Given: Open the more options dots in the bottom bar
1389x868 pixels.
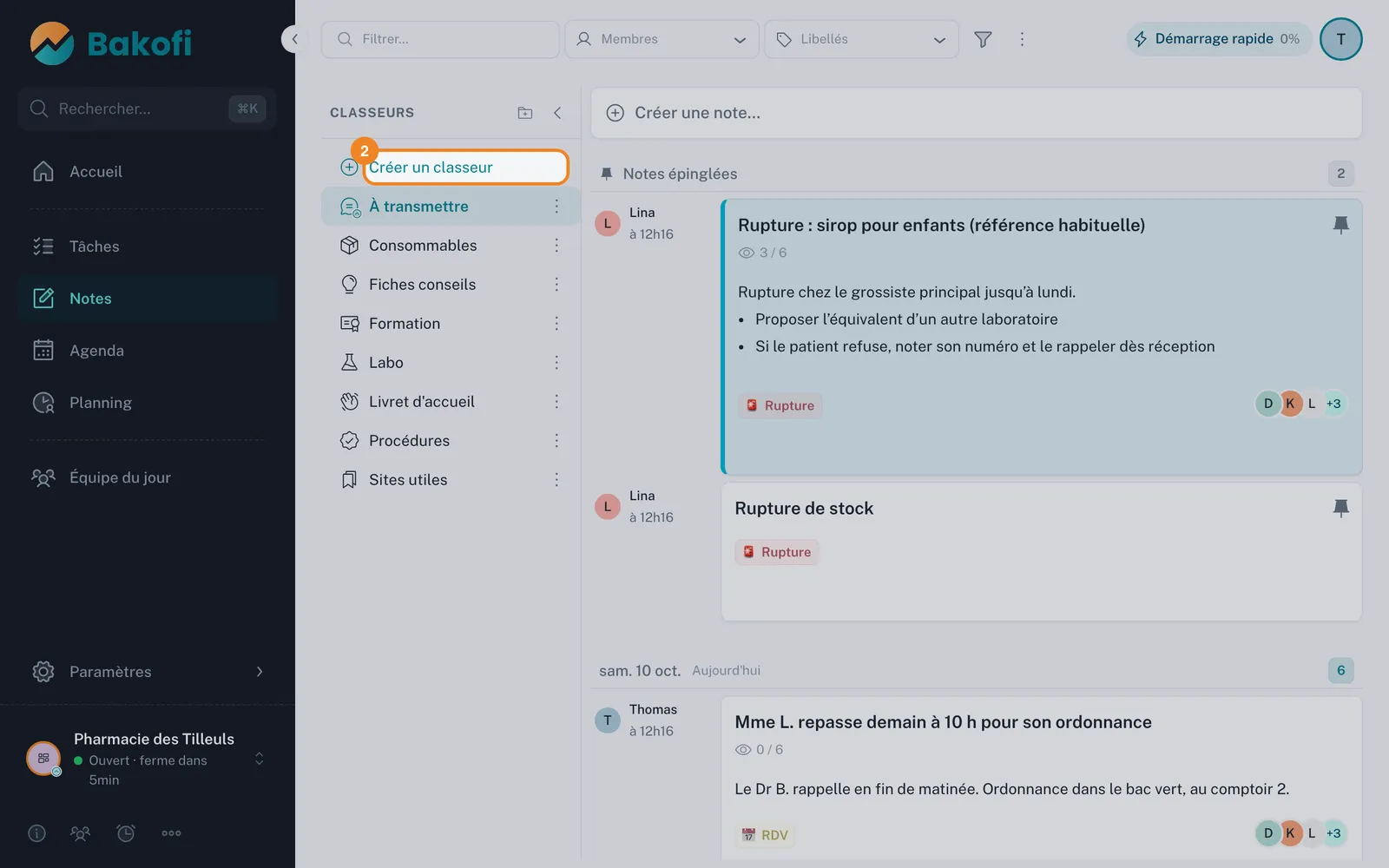Looking at the screenshot, I should (x=171, y=833).
